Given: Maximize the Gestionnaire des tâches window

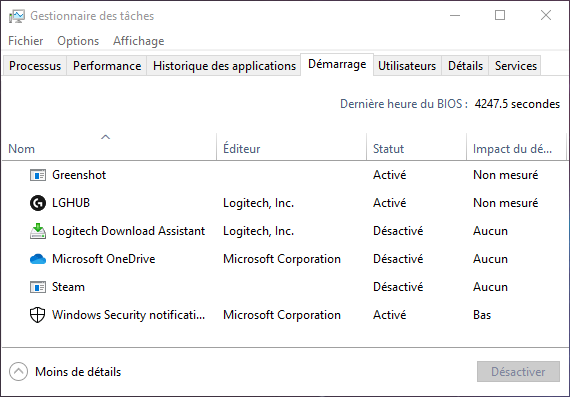Looking at the screenshot, I should click(500, 15).
